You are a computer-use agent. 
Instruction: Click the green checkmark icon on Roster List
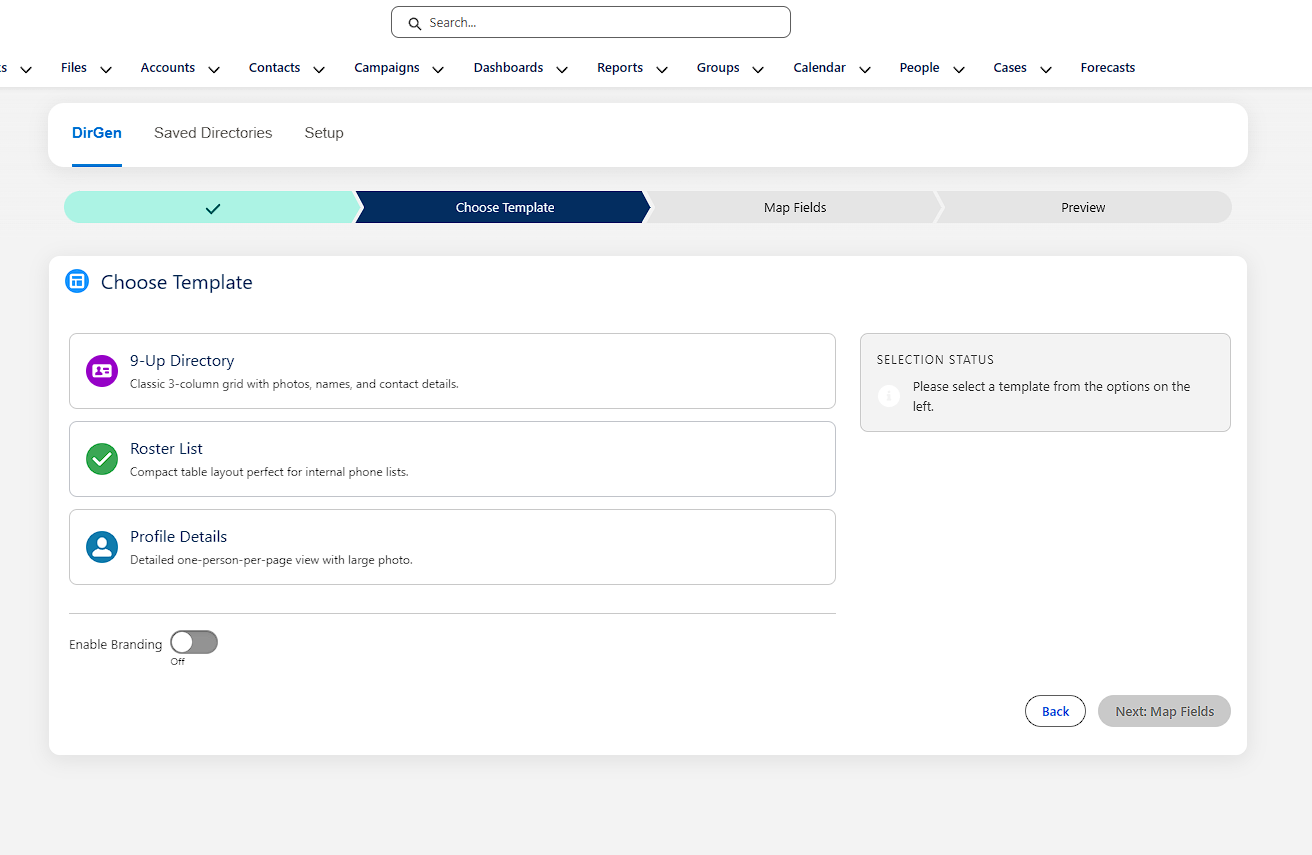tap(101, 459)
